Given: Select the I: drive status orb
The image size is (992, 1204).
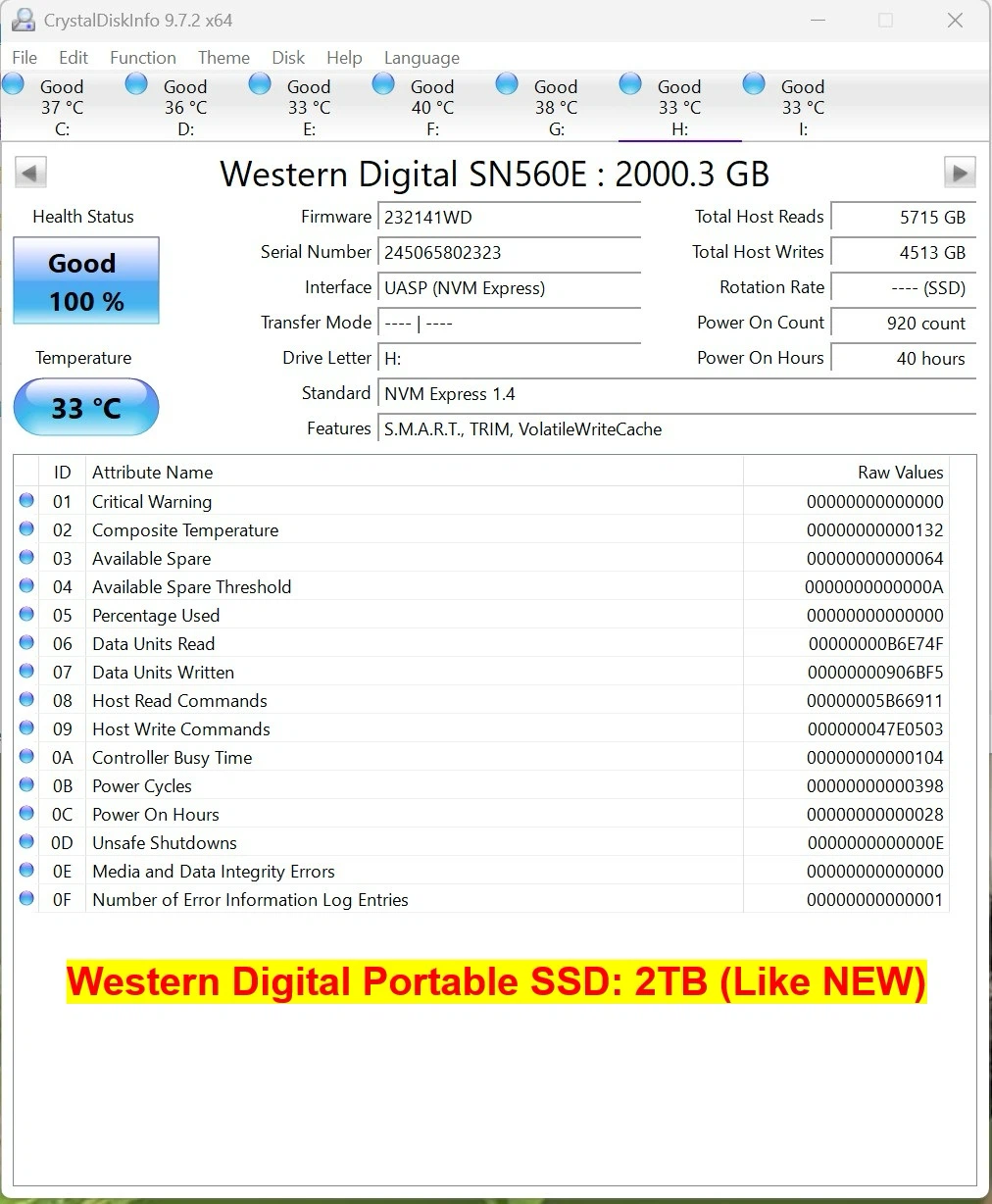Looking at the screenshot, I should [x=754, y=83].
